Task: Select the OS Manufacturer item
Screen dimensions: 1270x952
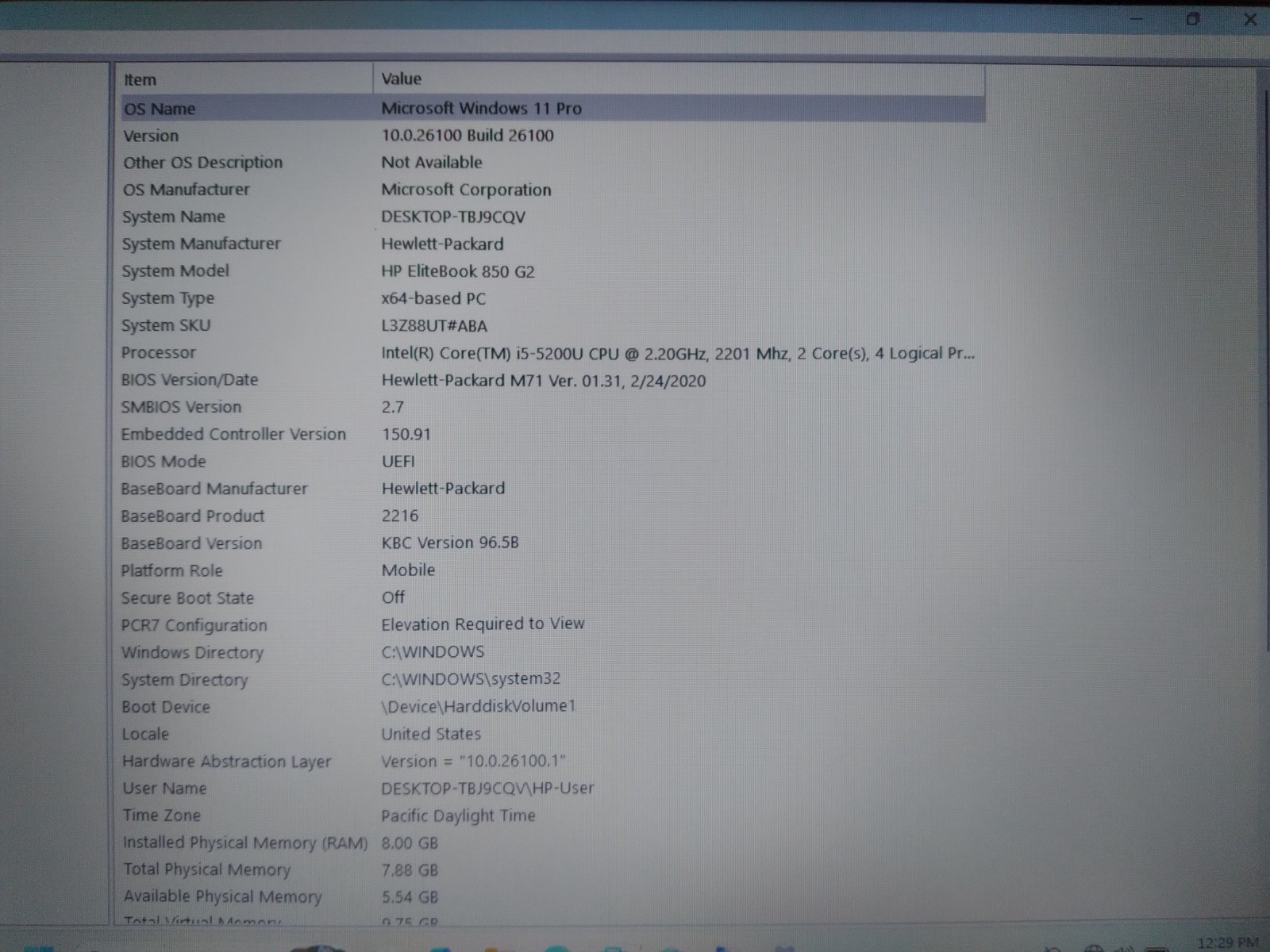Action: 186,190
